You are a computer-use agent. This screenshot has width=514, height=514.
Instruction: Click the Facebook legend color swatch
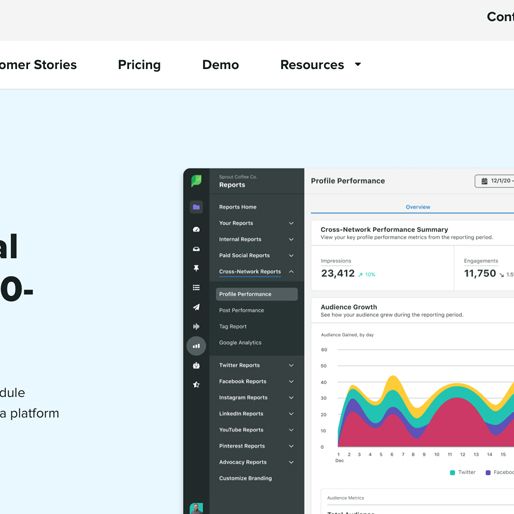[488, 472]
